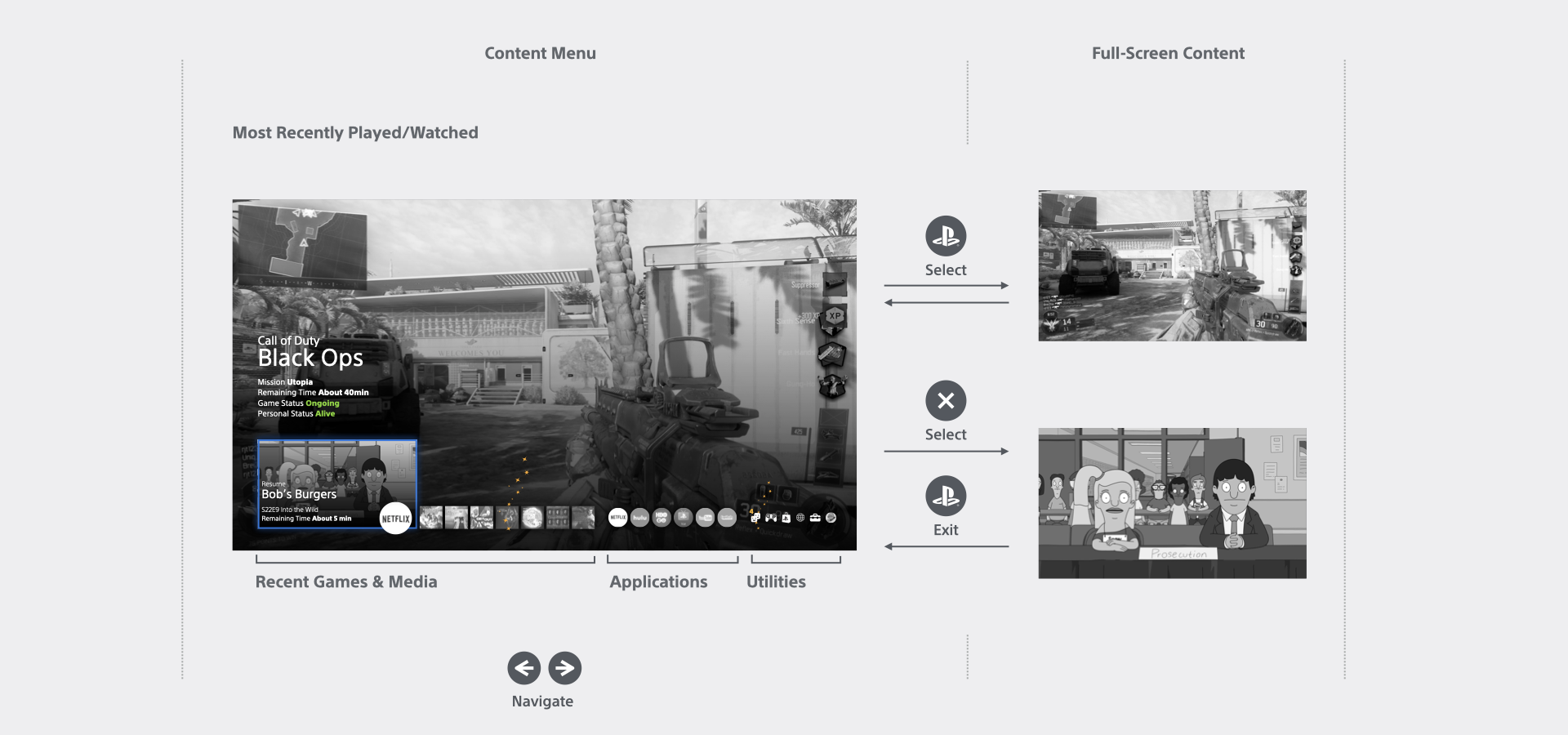The image size is (1568, 735).
Task: Click the 'Content Menu' heading
Action: point(540,53)
